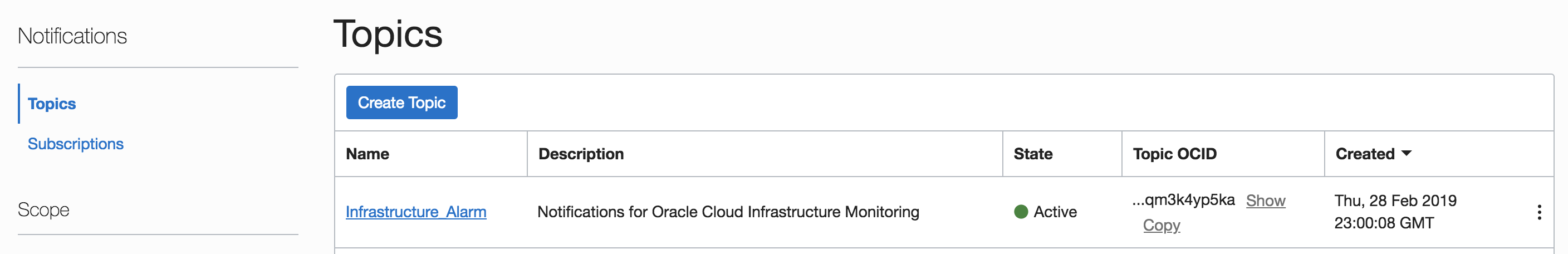Click the green Active status dot
The width and height of the screenshot is (1568, 254).
(x=1021, y=212)
